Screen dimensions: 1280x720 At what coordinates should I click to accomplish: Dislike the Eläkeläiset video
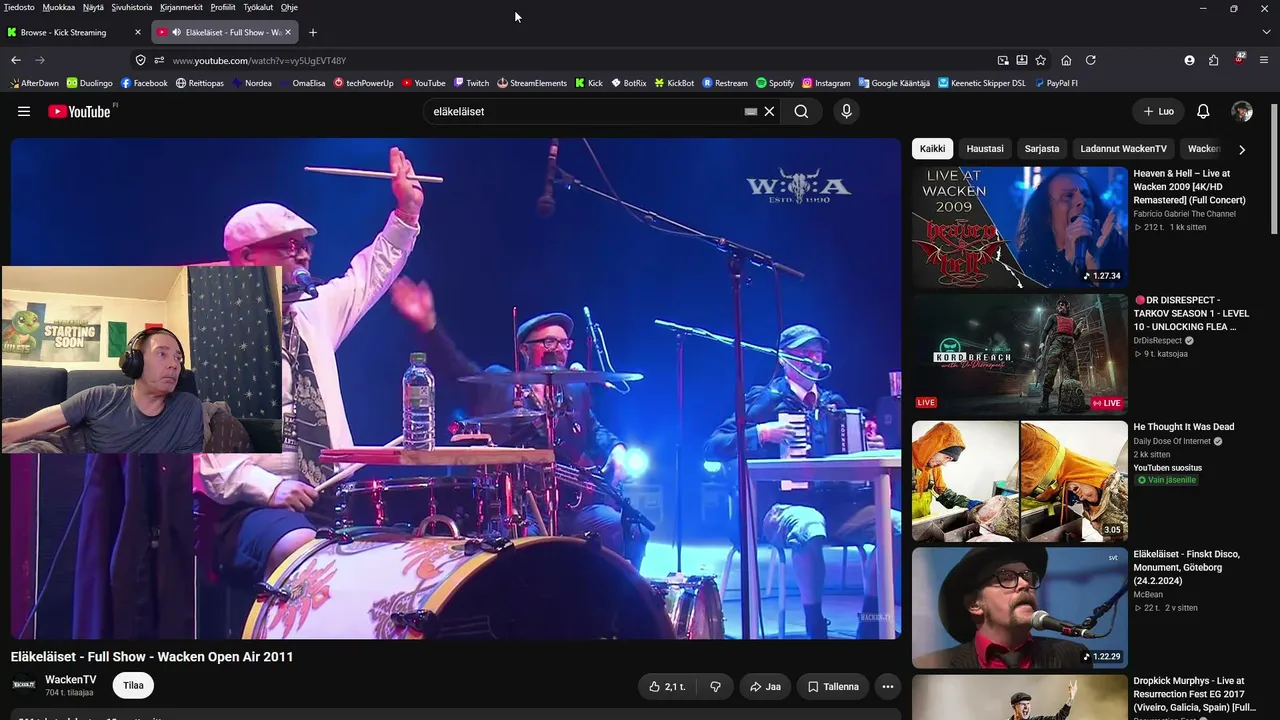715,686
